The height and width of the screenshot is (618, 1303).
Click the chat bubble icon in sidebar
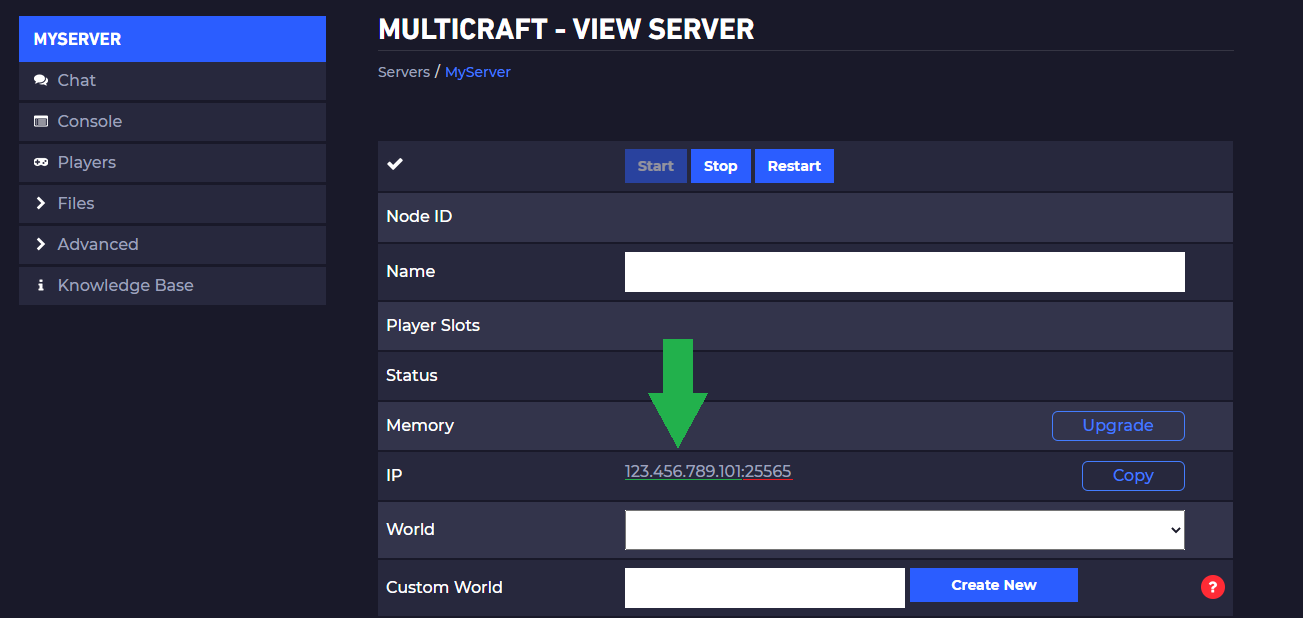tap(41, 80)
